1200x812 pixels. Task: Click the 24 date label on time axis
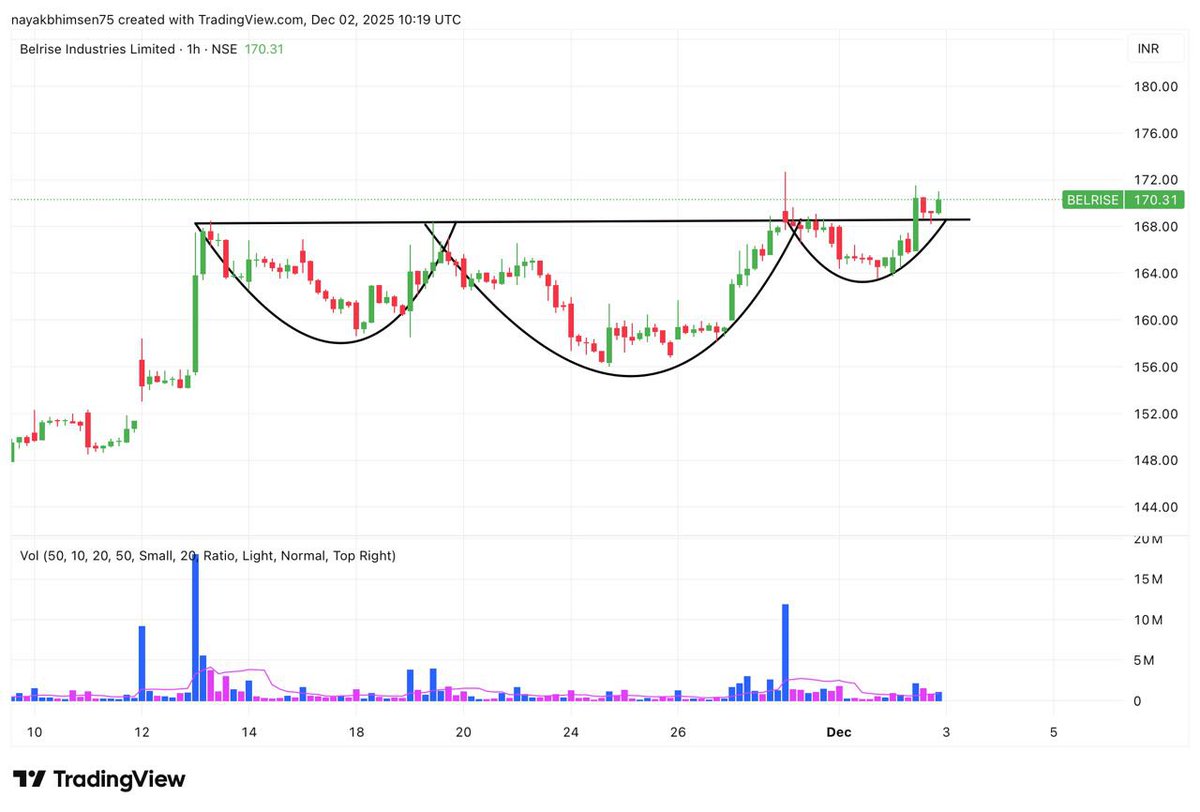click(571, 732)
